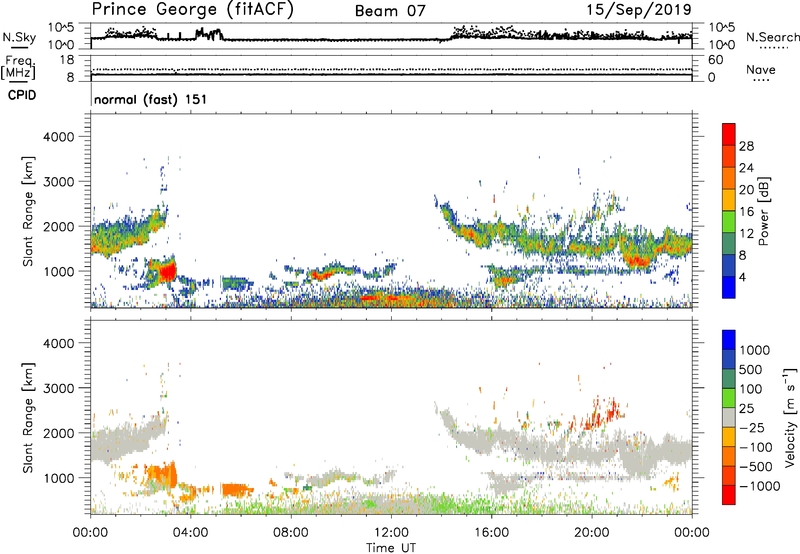Click the "-500" tick on Velocity colorbar
The height and width of the screenshot is (554, 800).
(757, 466)
